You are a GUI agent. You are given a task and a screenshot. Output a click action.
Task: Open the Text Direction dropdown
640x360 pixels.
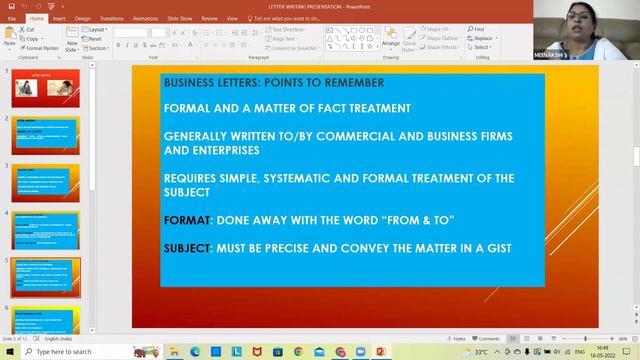[285, 29]
